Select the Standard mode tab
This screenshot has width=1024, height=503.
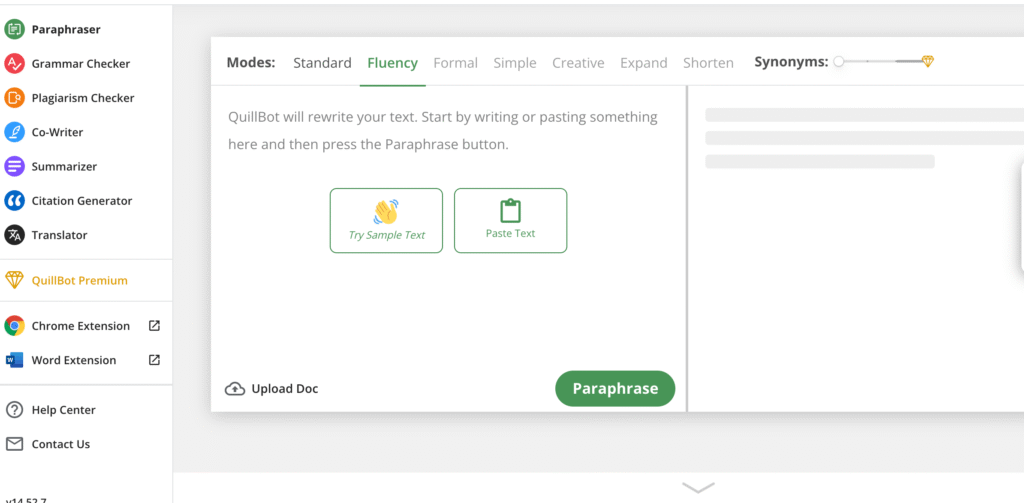tap(322, 63)
